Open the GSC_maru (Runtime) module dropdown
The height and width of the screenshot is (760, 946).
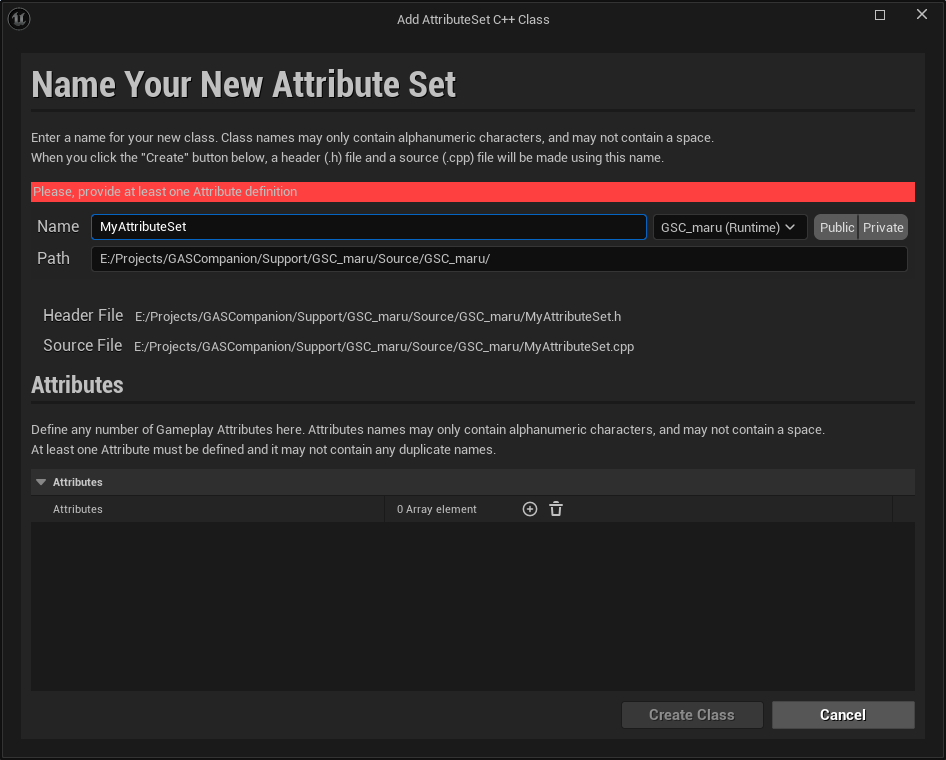pos(729,227)
